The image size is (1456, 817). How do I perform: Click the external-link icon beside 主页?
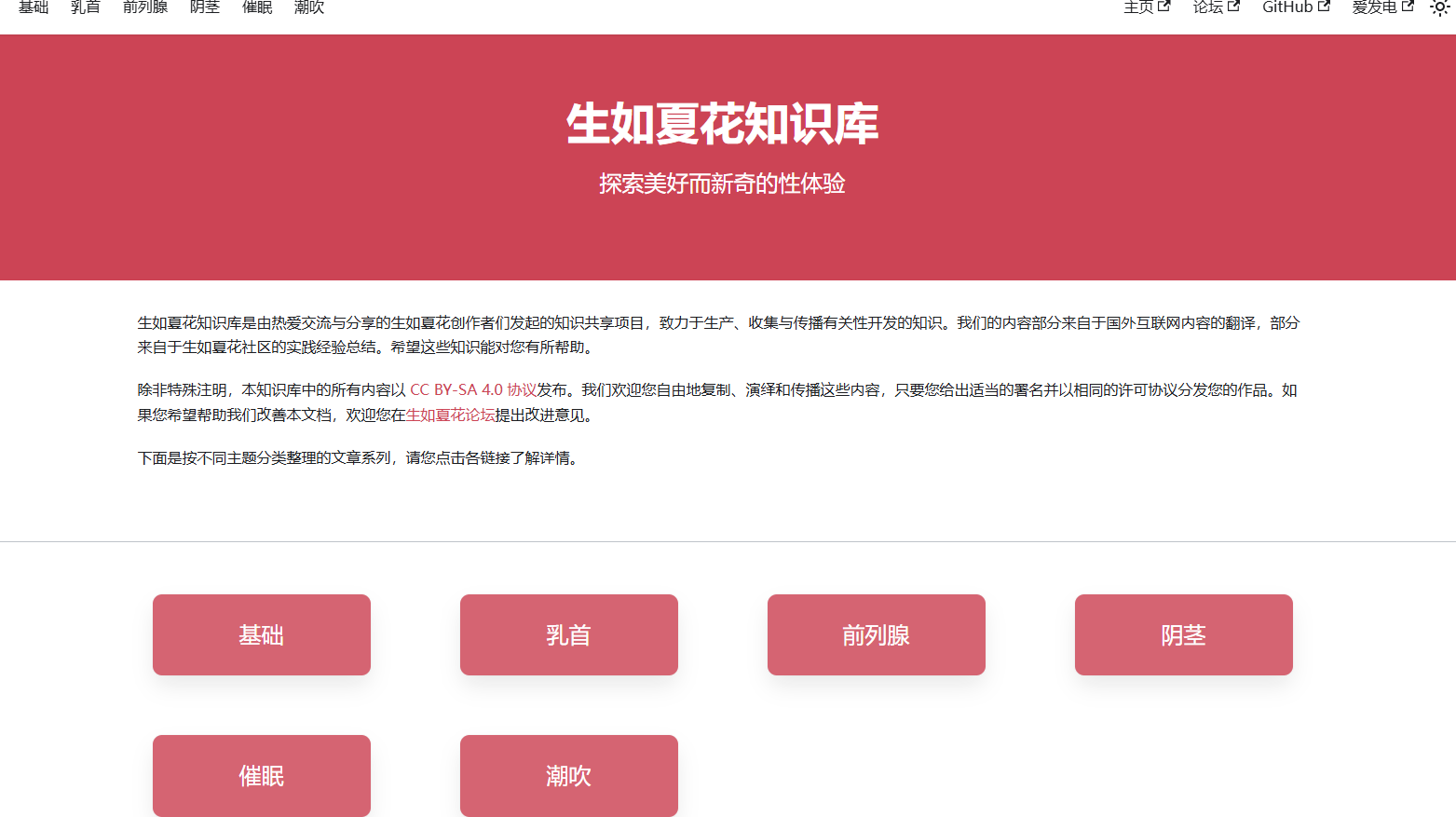pos(1163,6)
